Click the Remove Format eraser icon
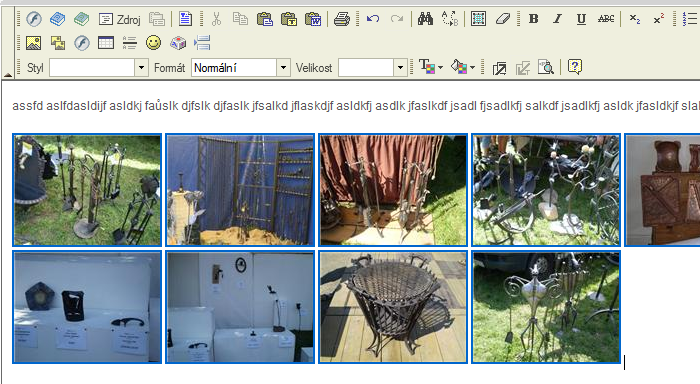The width and height of the screenshot is (700, 384). click(503, 19)
